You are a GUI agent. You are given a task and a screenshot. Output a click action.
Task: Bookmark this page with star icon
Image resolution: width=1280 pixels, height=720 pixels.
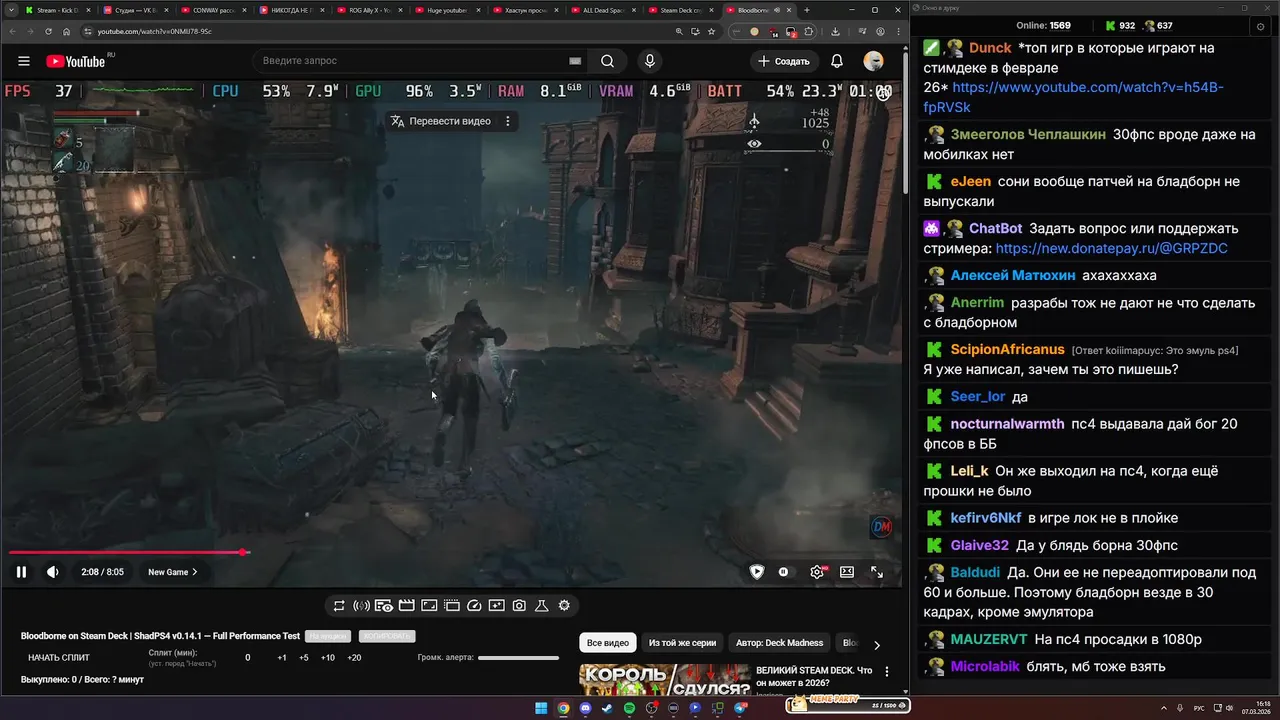(711, 31)
